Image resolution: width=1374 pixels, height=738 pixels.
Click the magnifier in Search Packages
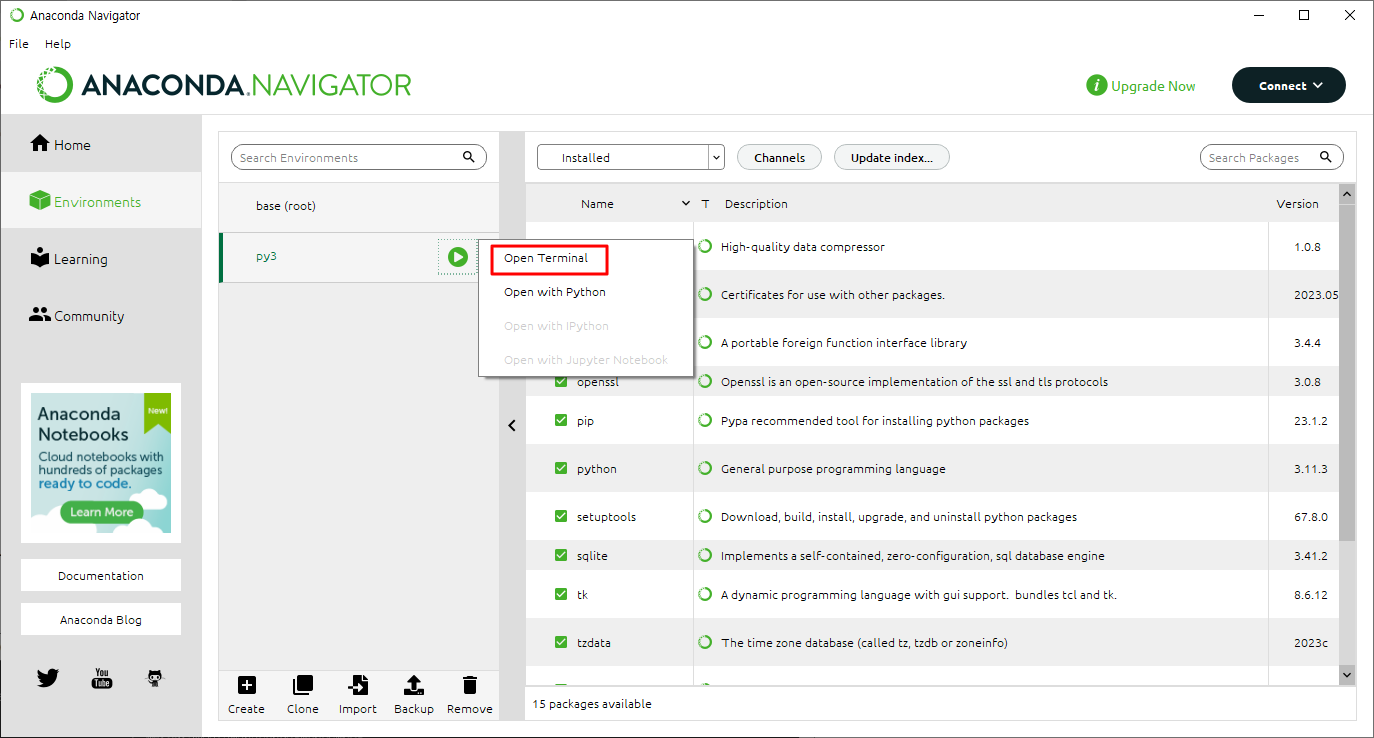click(x=1327, y=157)
